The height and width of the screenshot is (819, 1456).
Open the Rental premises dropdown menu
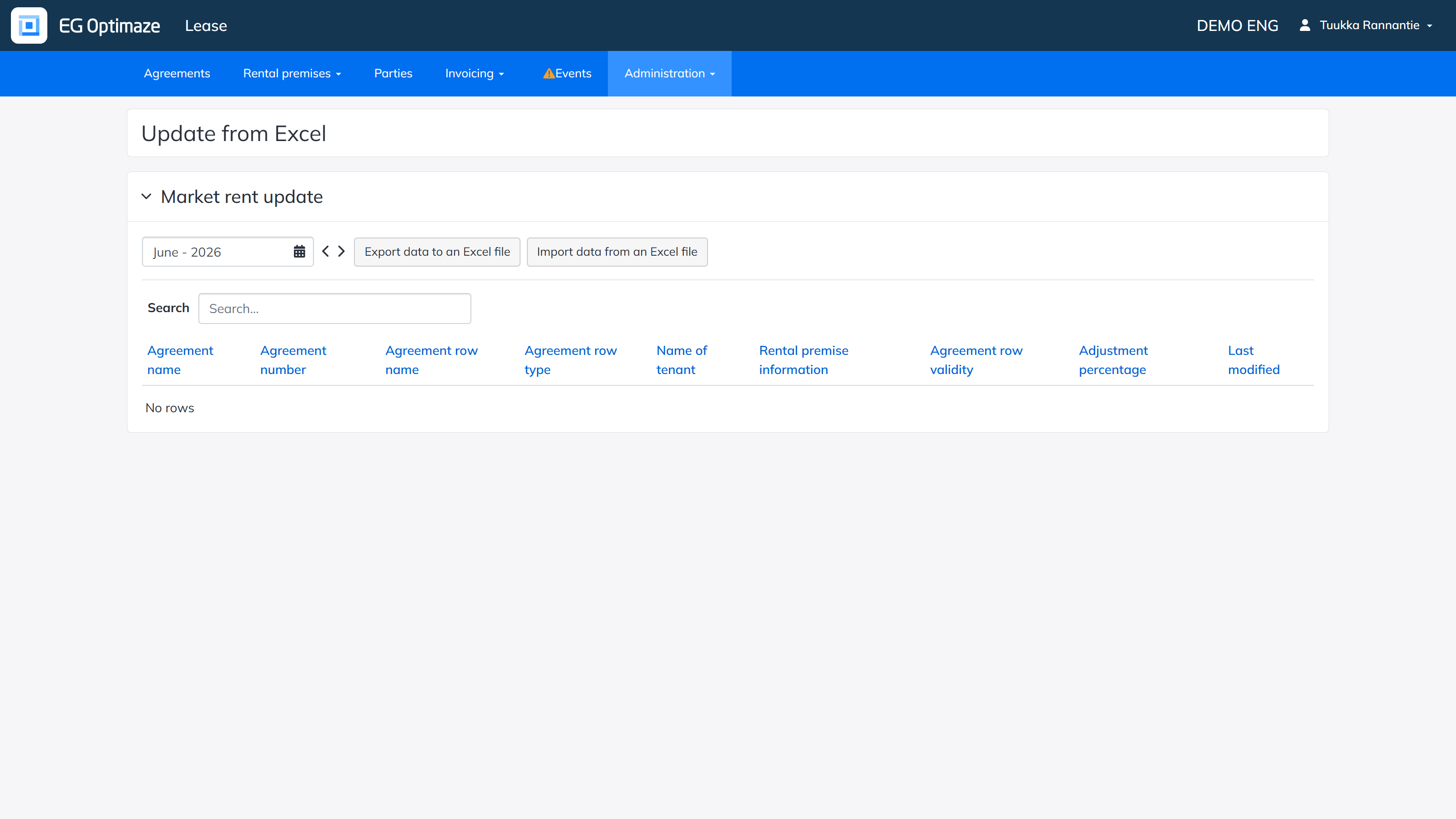click(292, 73)
